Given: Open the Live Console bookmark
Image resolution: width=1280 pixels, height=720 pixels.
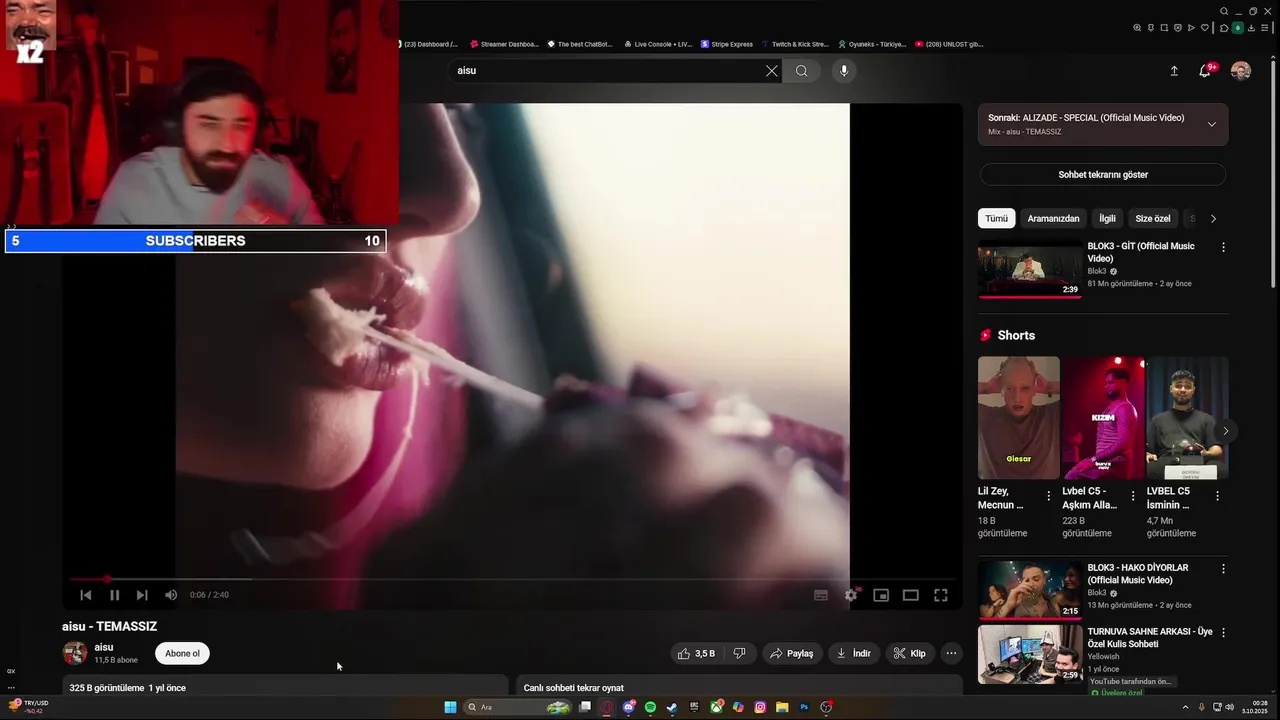Looking at the screenshot, I should (x=658, y=44).
